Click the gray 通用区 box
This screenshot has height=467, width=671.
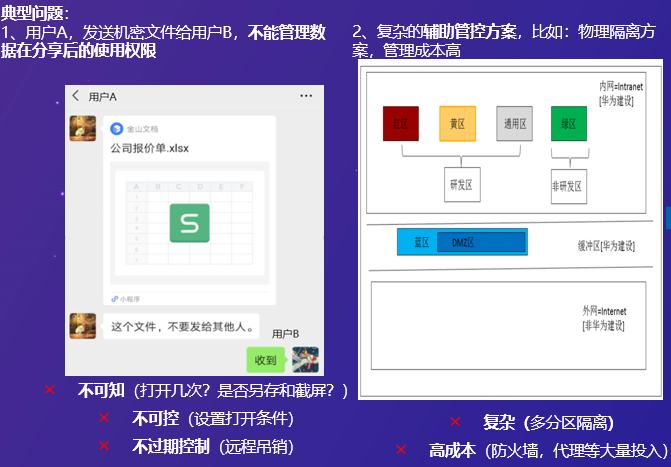coord(514,124)
